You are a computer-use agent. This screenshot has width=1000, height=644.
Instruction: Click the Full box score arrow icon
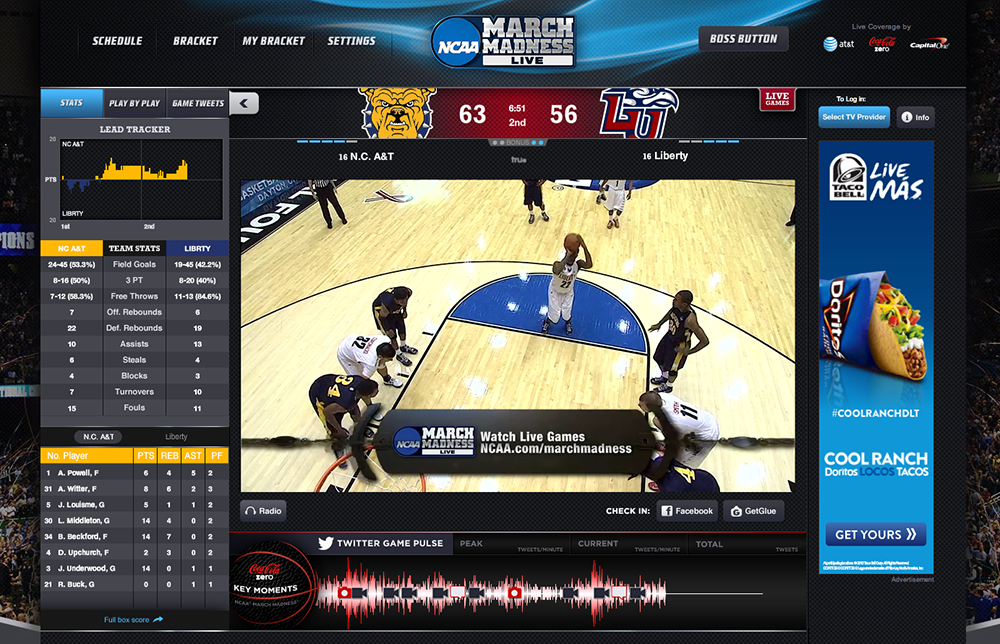coord(158,619)
